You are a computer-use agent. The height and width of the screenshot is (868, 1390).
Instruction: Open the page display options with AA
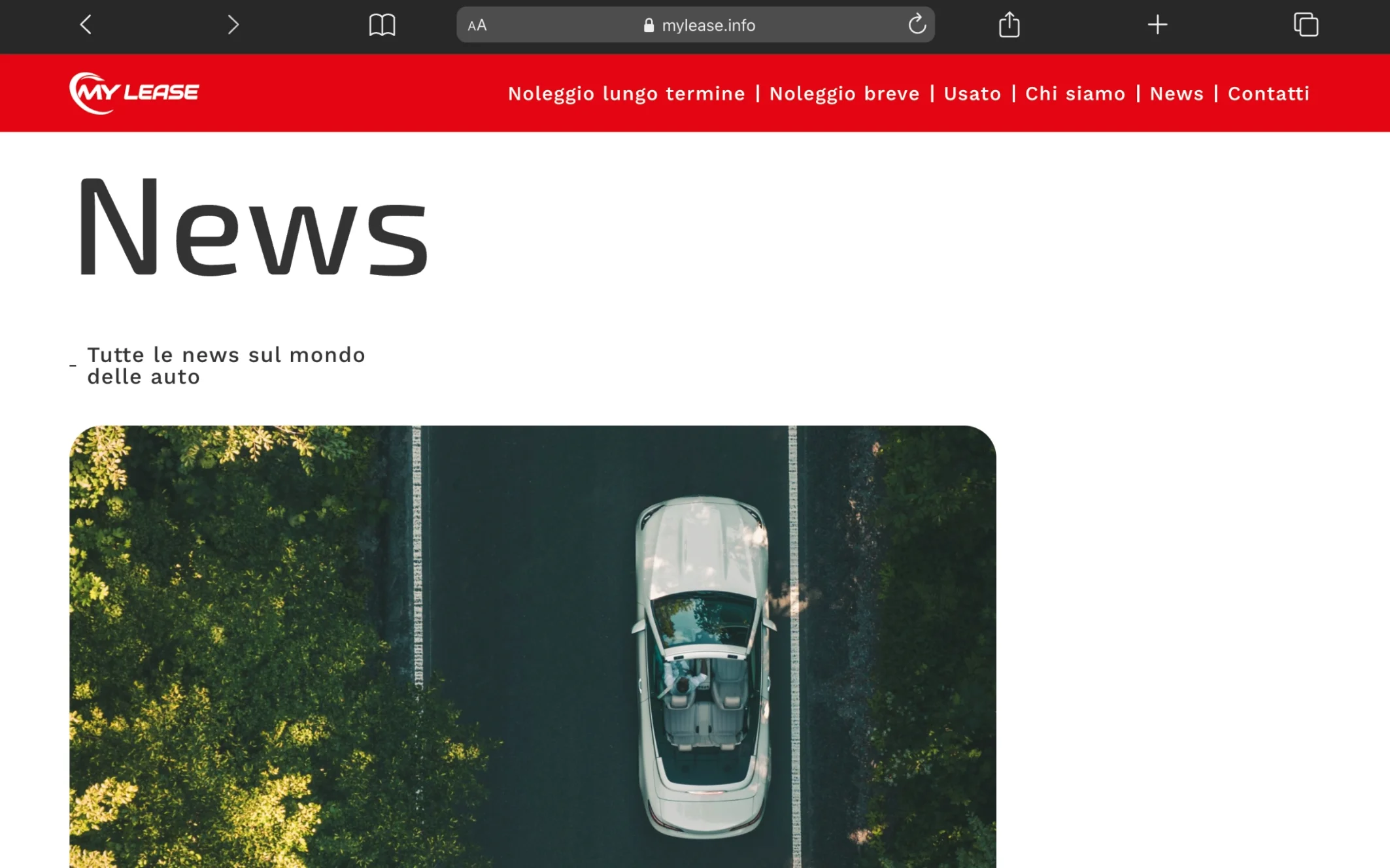[x=476, y=25]
